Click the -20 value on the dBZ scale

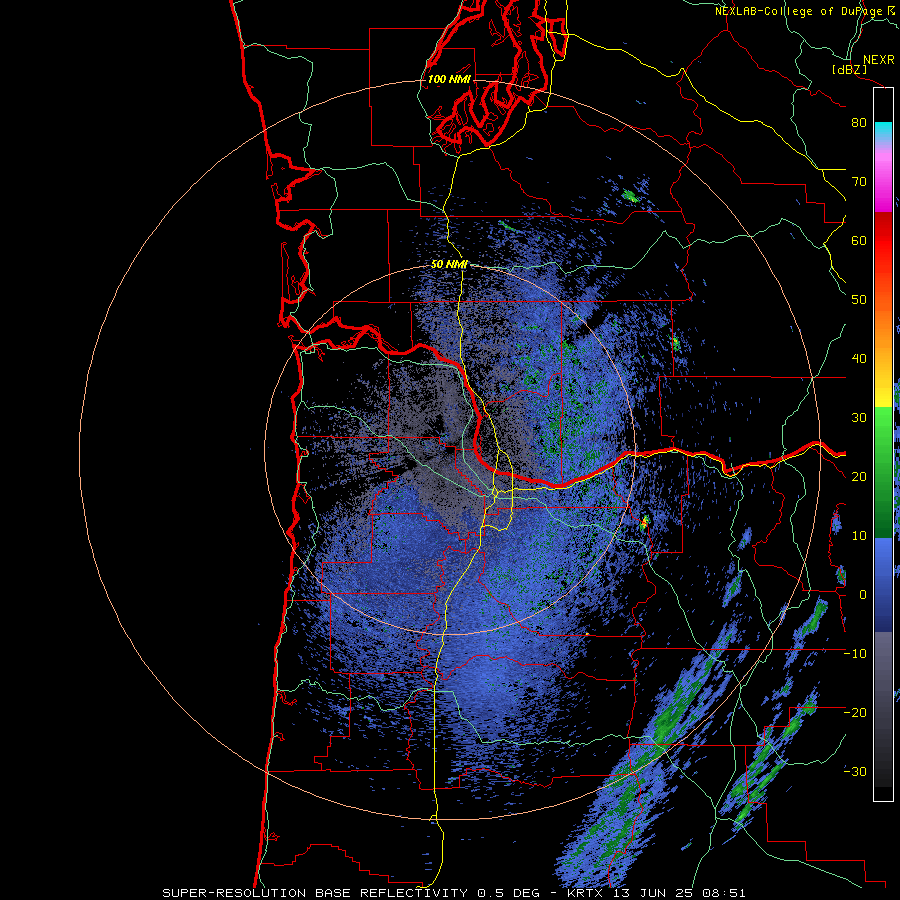[x=855, y=713]
